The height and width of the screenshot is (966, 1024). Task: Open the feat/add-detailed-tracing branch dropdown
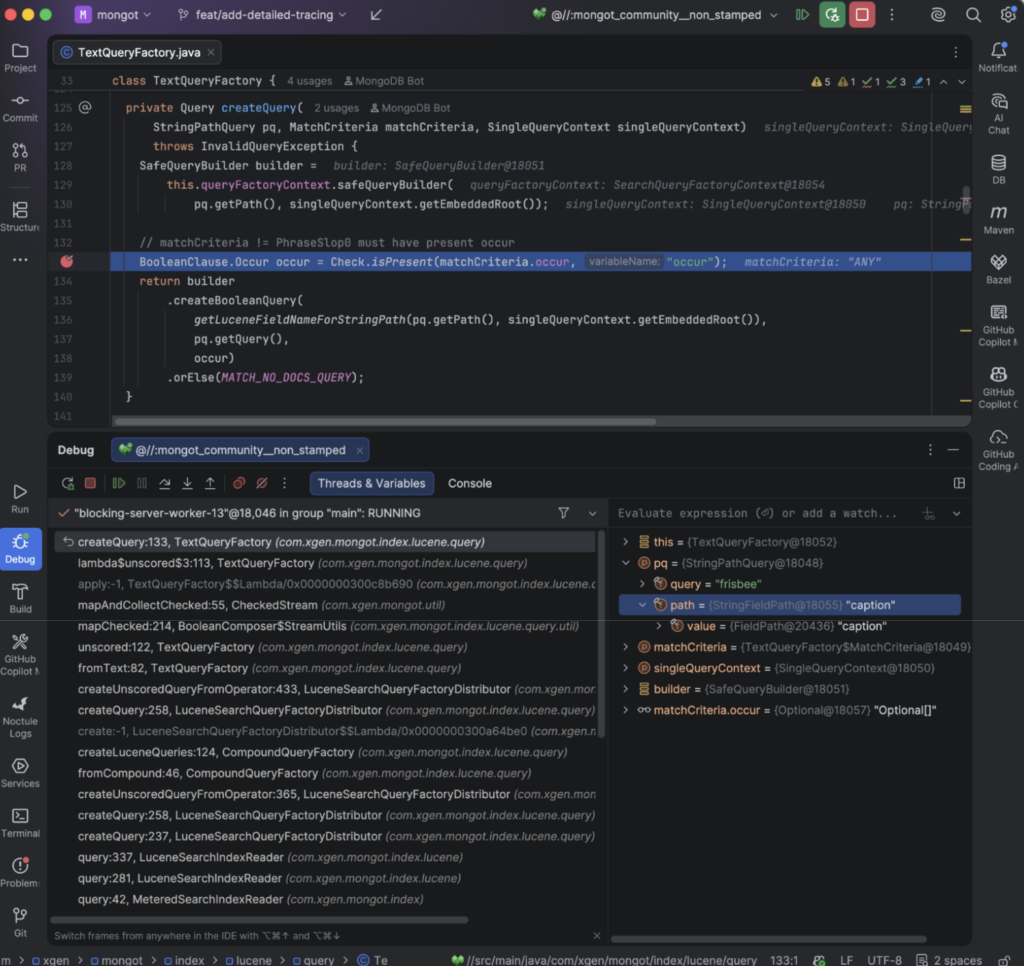[263, 14]
